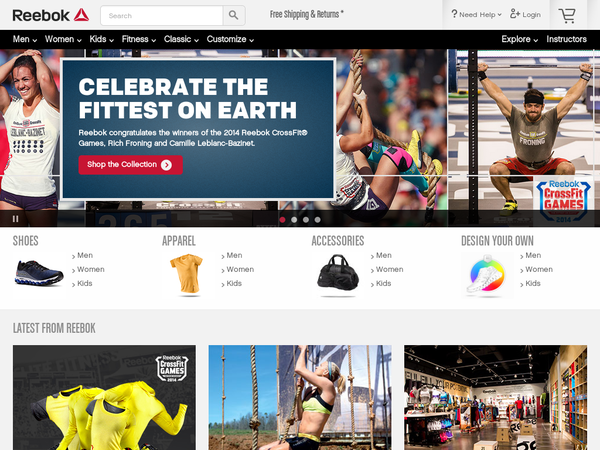Pause the hero slideshow

(x=15, y=219)
